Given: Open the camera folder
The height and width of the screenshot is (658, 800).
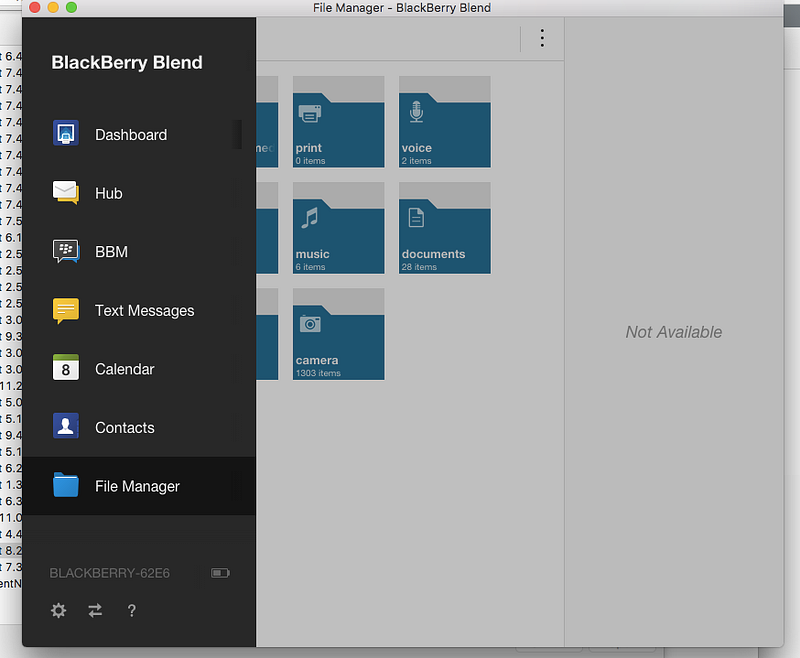Looking at the screenshot, I should [x=338, y=334].
